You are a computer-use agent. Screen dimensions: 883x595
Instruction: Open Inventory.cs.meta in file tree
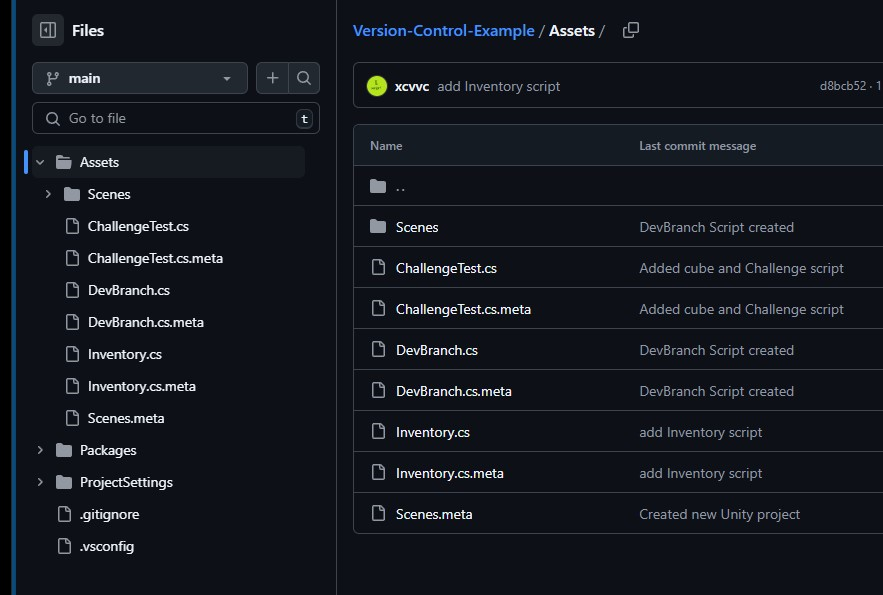click(x=141, y=387)
